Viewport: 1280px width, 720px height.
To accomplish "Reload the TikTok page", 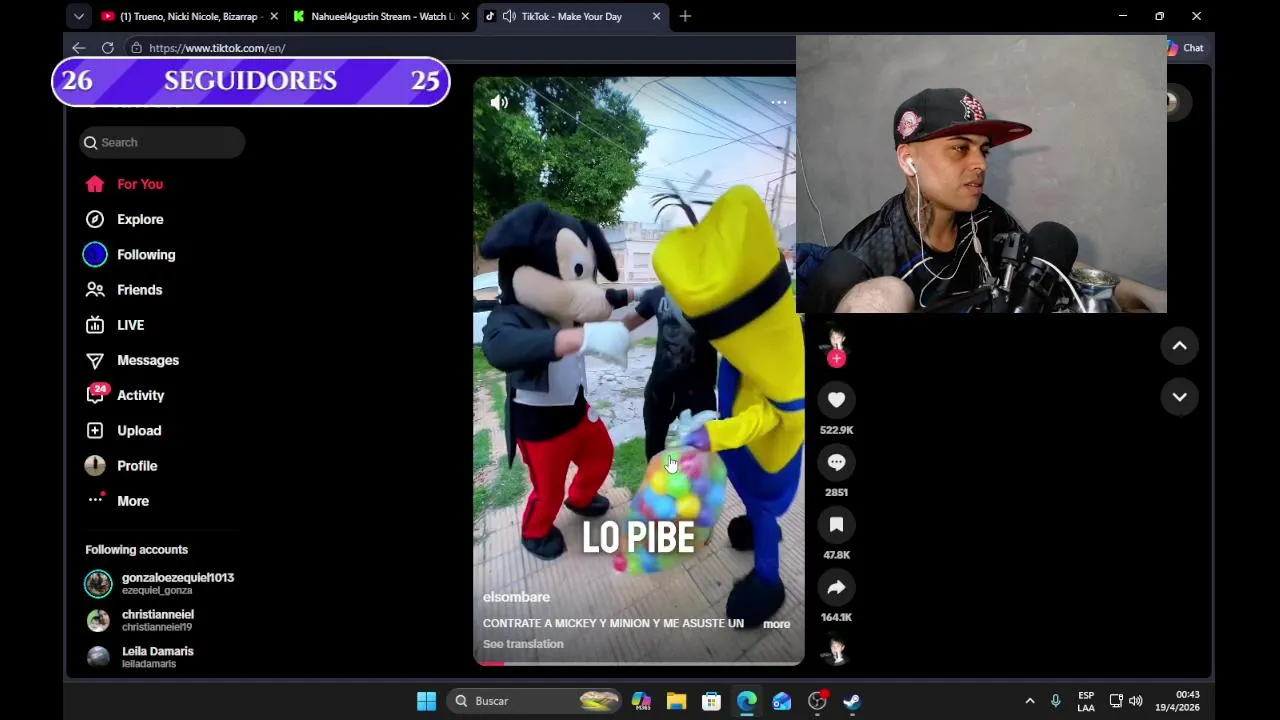I will 107,48.
